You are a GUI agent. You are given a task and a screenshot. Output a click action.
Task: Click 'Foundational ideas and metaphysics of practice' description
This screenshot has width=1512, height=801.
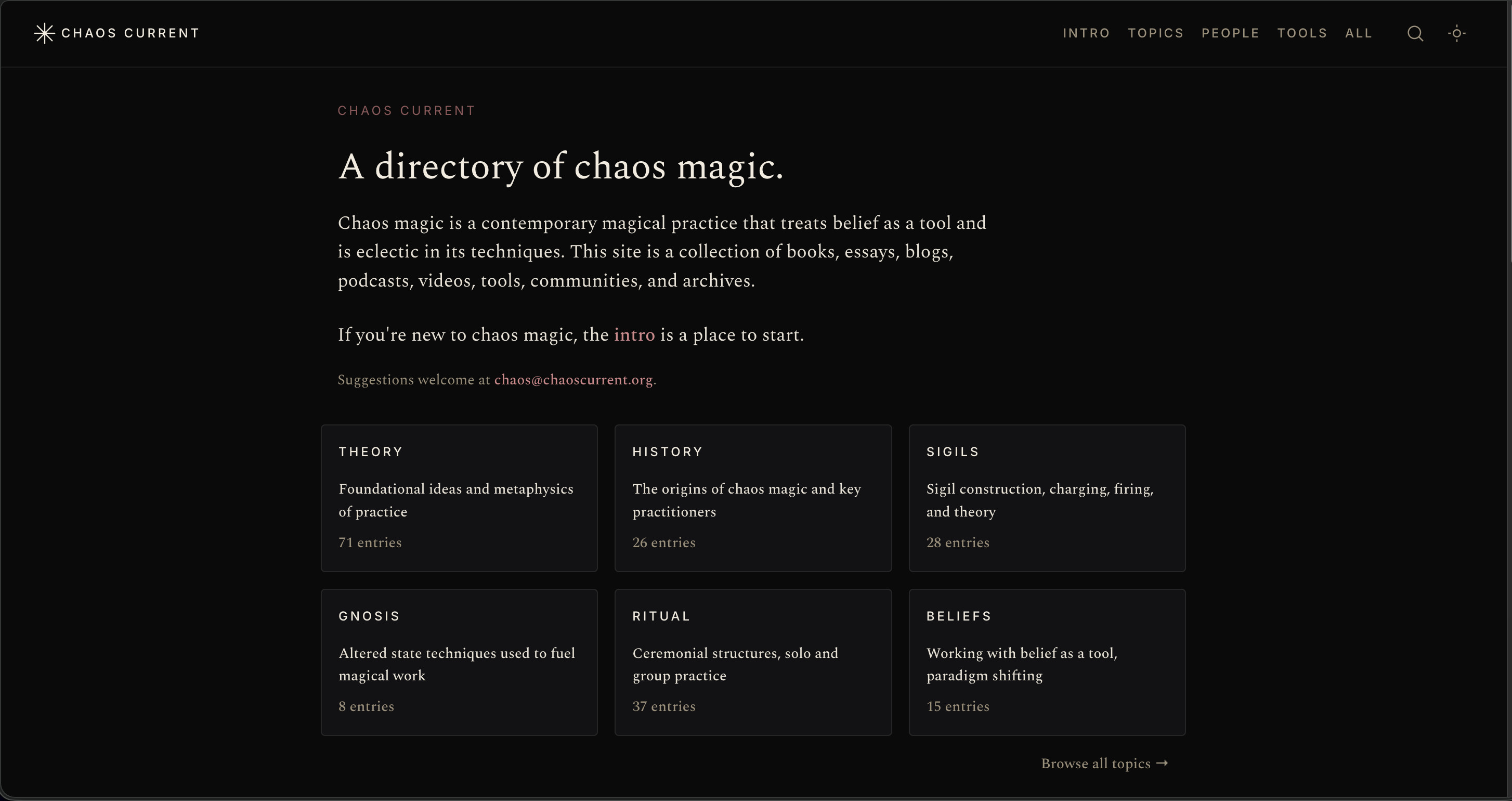tap(456, 500)
